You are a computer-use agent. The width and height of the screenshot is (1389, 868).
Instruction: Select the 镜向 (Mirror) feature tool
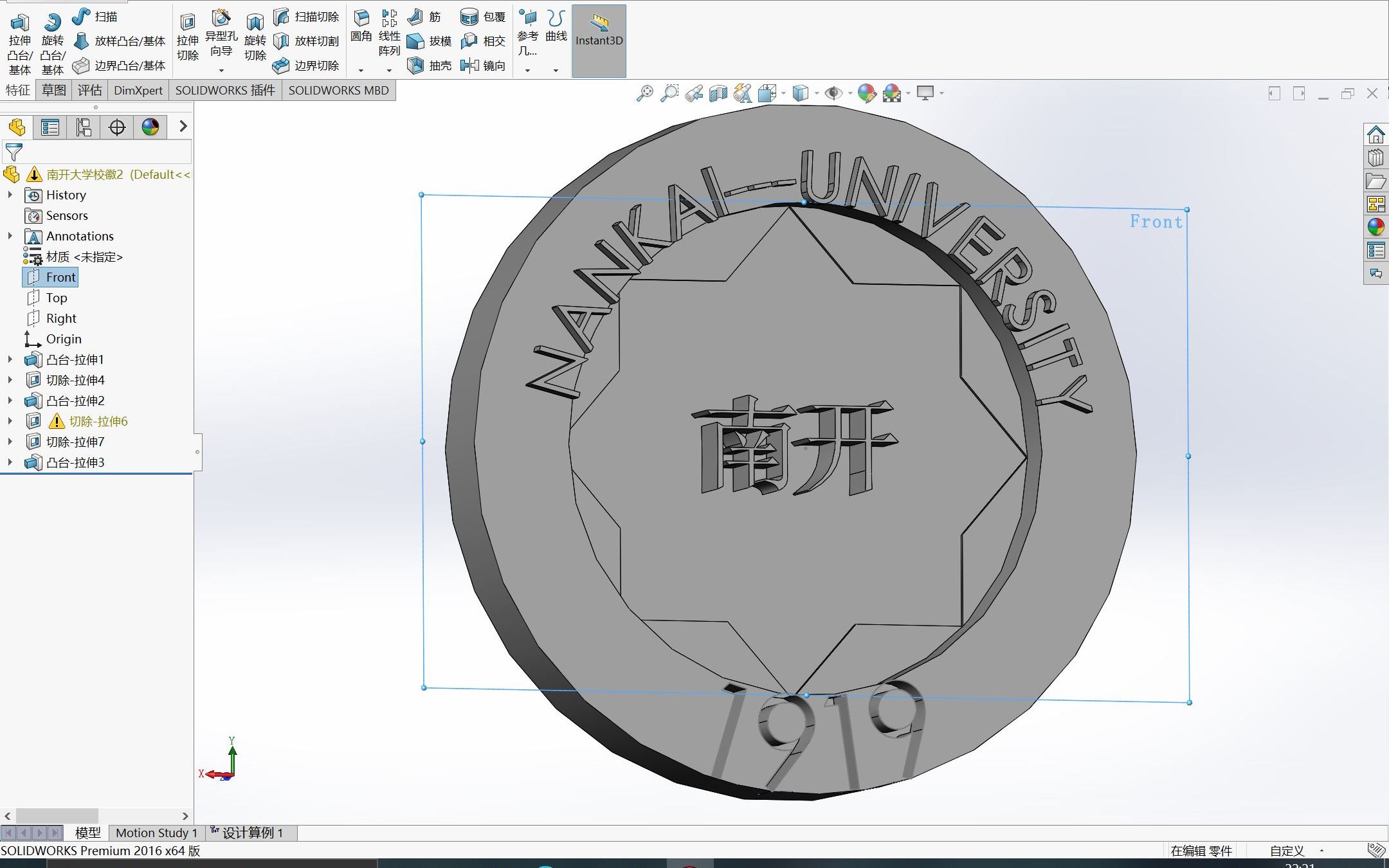(x=469, y=66)
